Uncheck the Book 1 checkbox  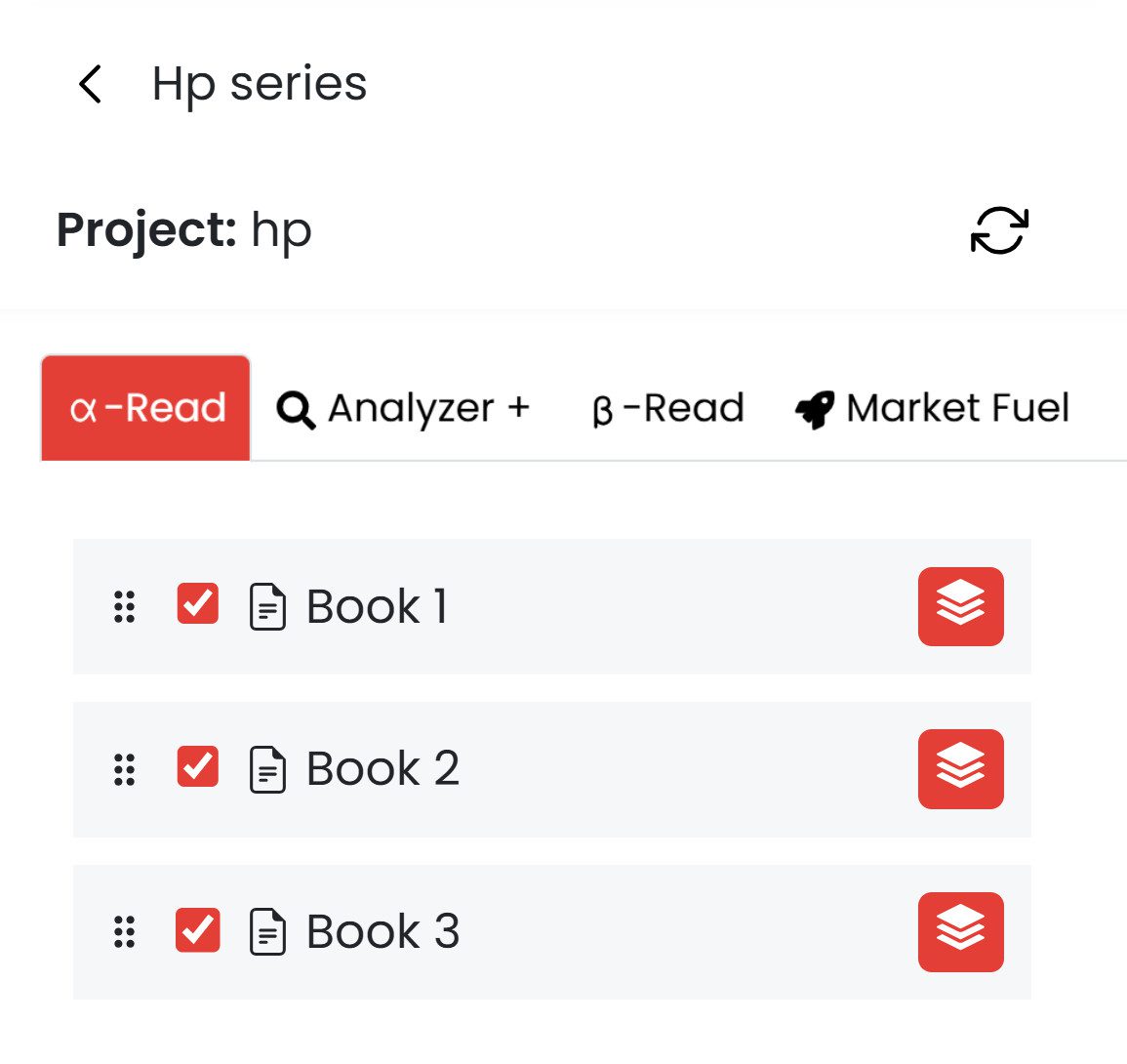(197, 604)
